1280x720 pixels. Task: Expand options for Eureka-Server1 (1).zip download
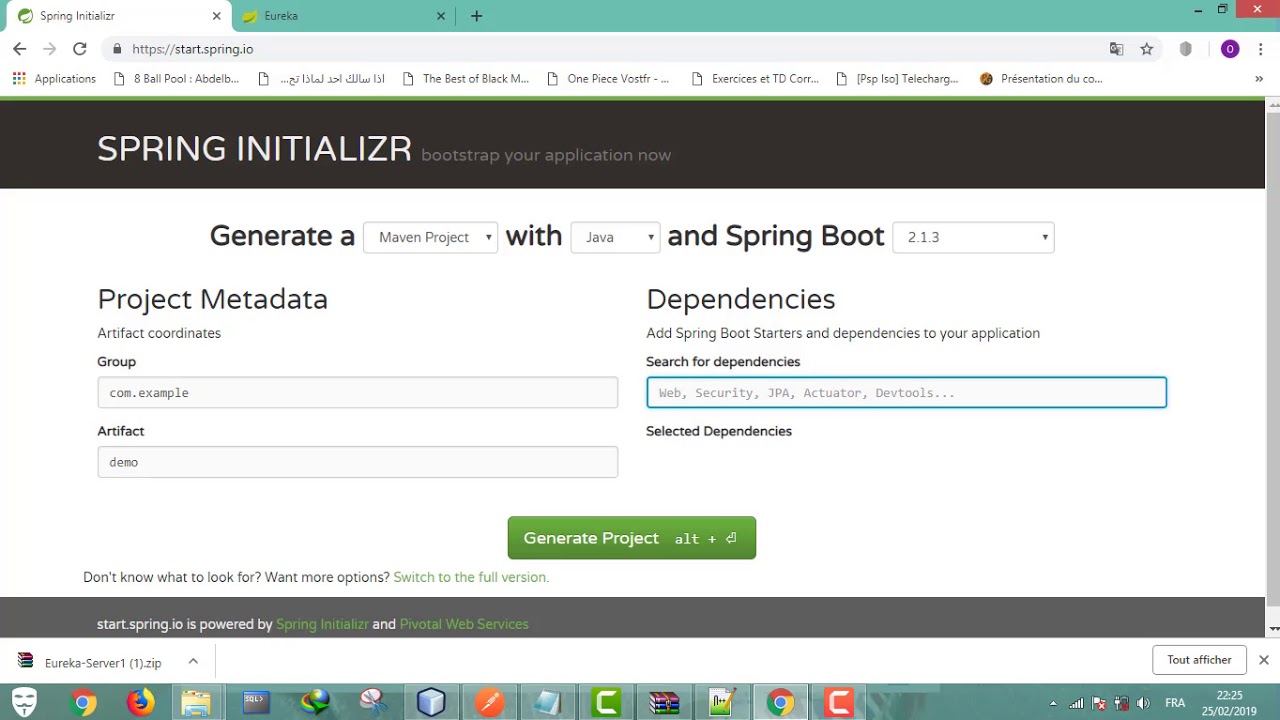[193, 661]
